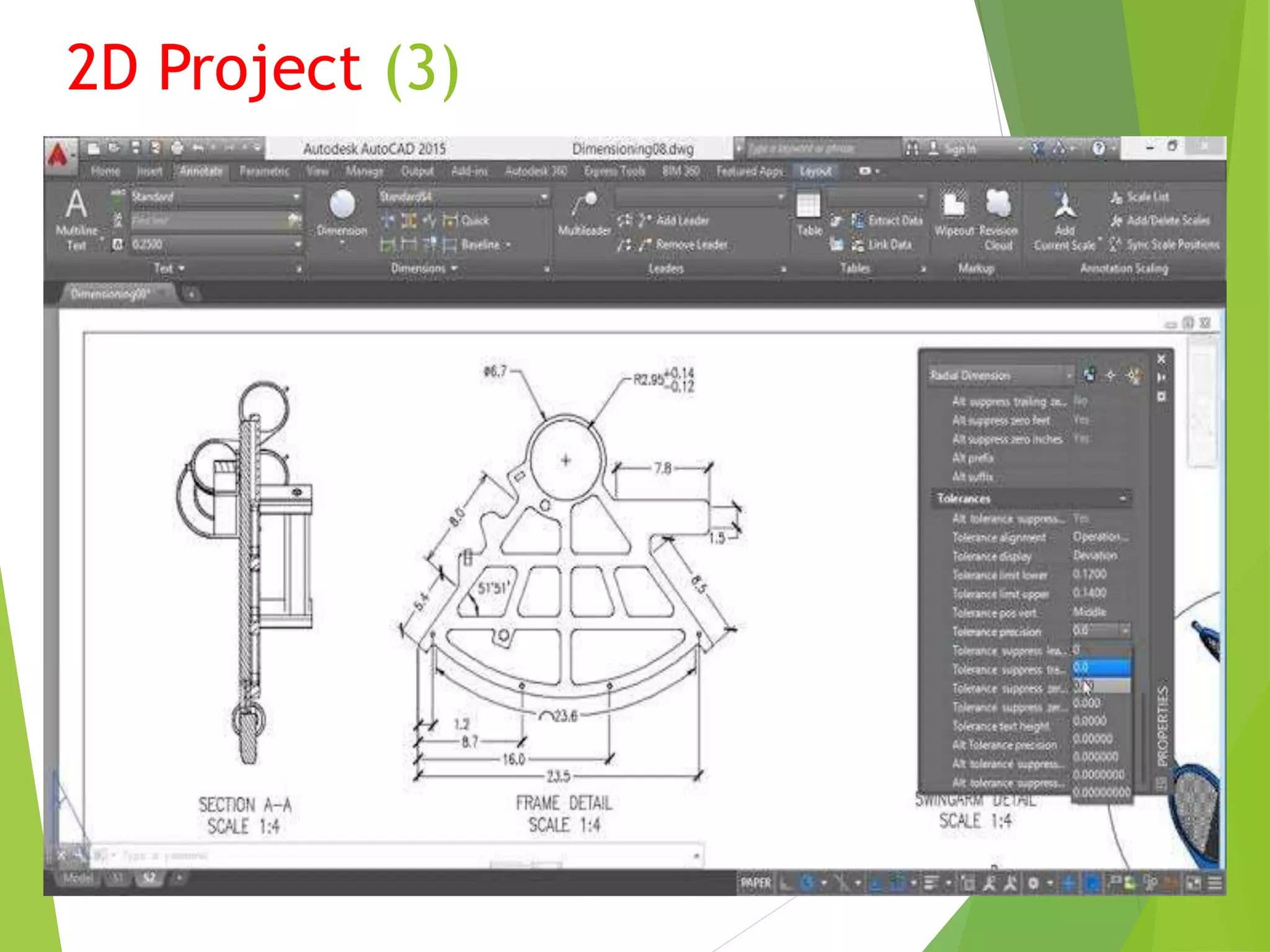The image size is (1270, 952).
Task: Expand the Text panel
Action: pos(169,268)
